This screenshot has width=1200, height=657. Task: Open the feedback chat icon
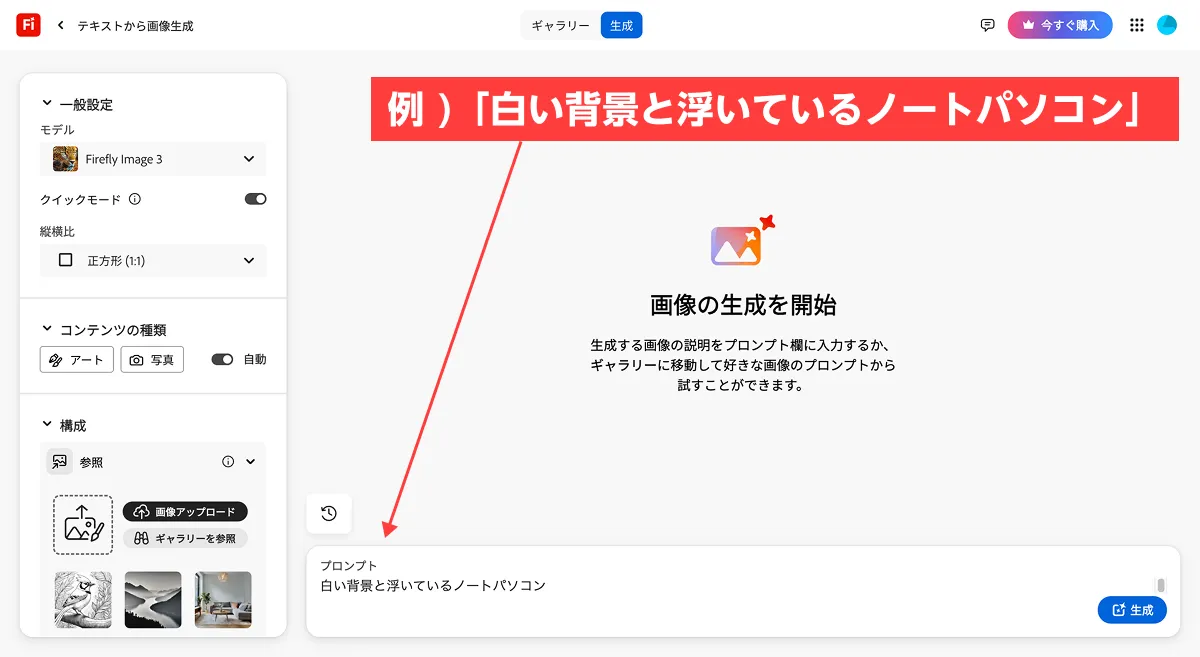(987, 25)
